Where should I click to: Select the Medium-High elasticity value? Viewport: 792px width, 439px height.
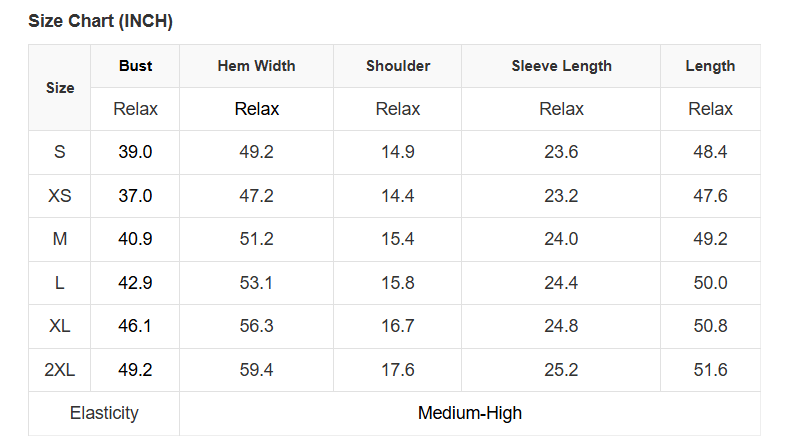pos(470,413)
